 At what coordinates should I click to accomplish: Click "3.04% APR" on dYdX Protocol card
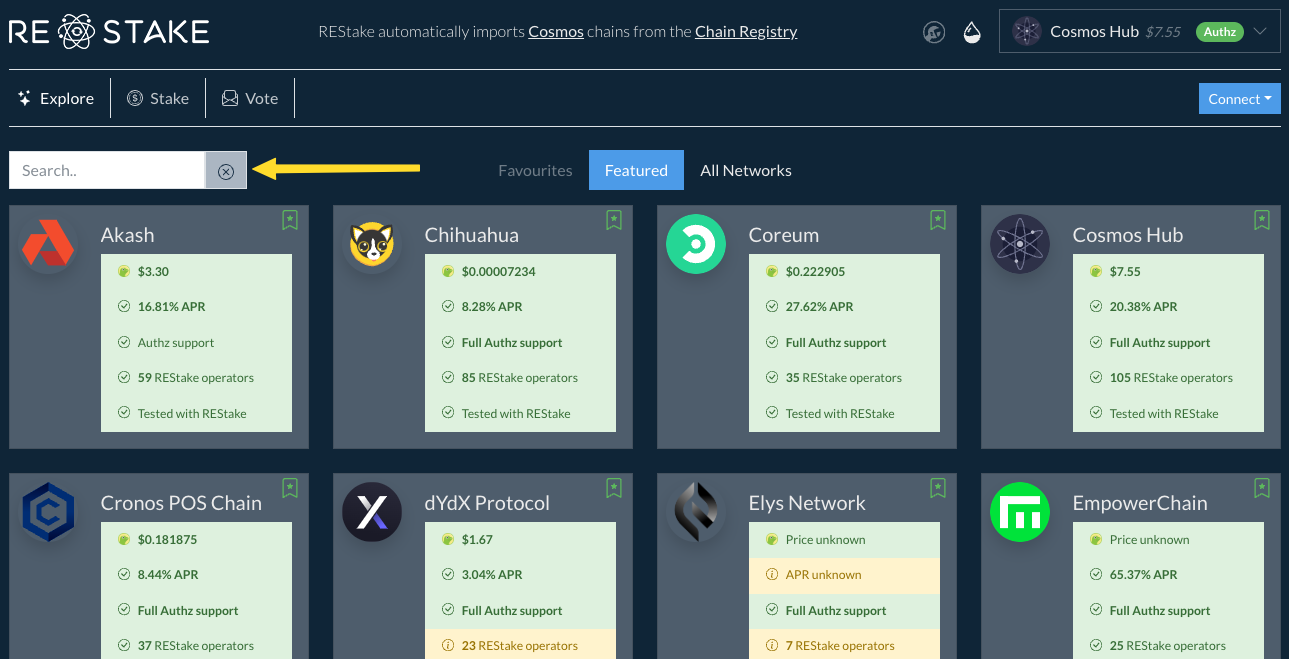coord(492,575)
